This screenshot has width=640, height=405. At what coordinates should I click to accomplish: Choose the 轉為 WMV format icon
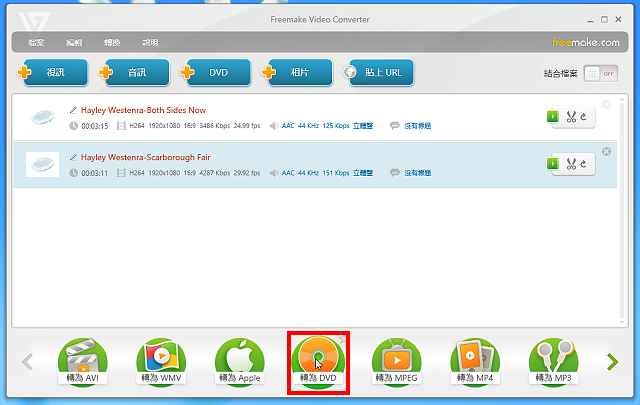point(161,362)
